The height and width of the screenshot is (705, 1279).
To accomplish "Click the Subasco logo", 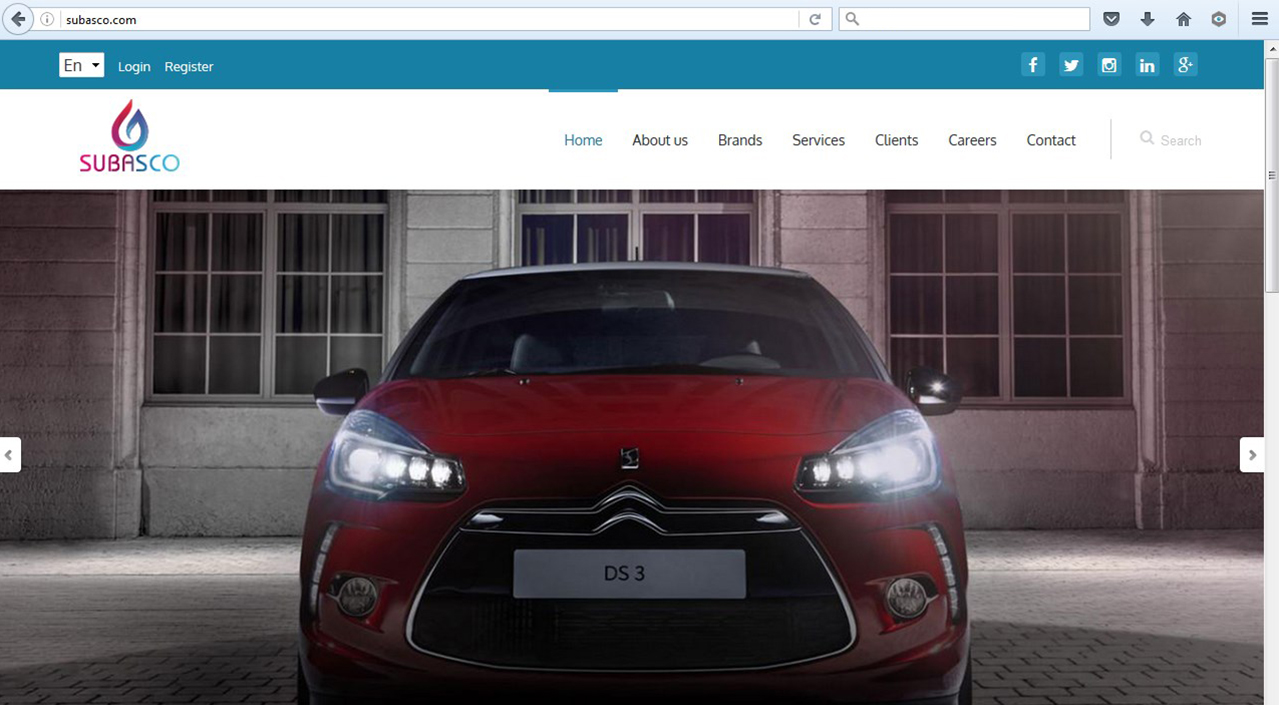I will (130, 137).
